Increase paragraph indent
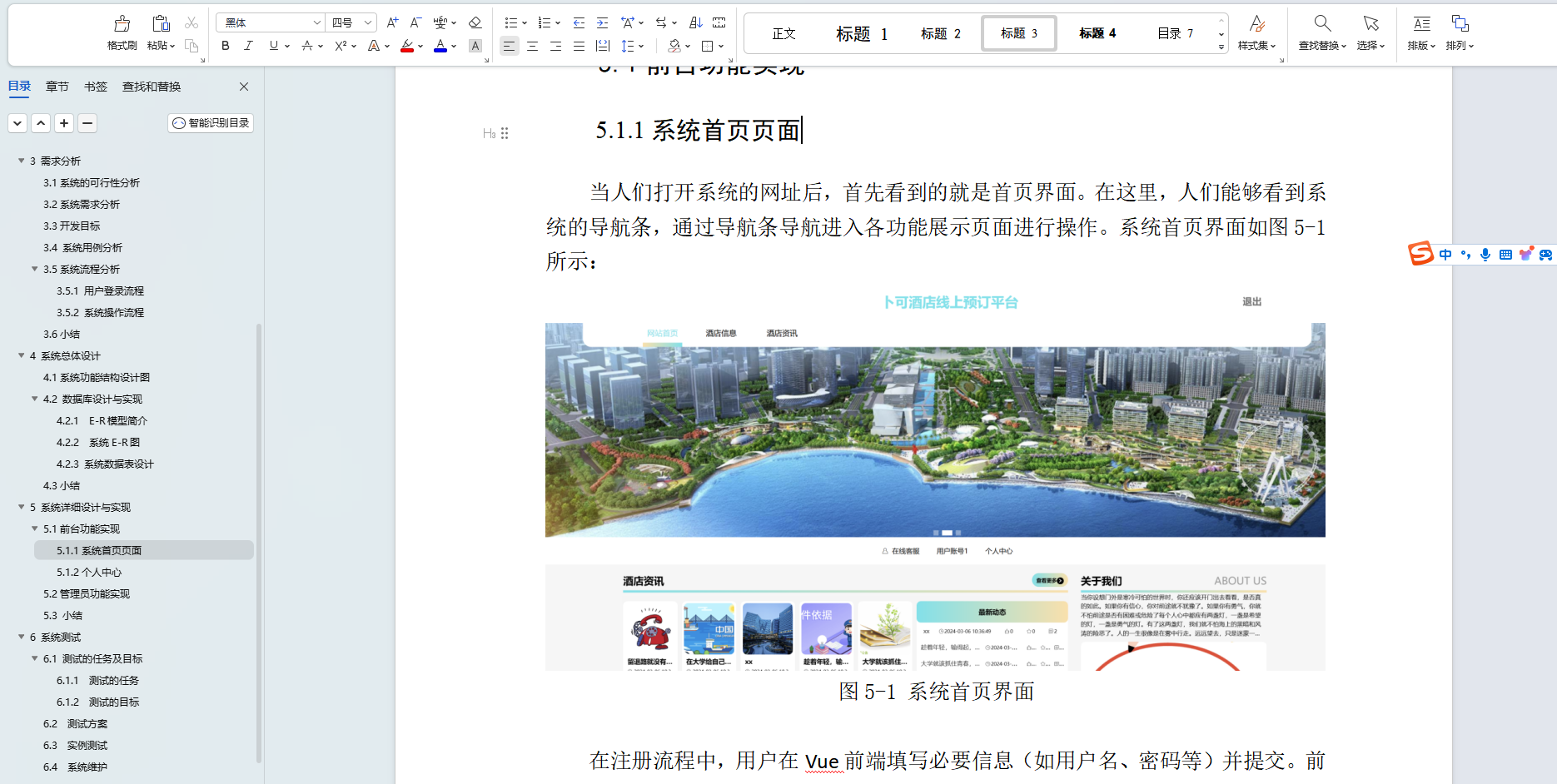 [x=602, y=22]
